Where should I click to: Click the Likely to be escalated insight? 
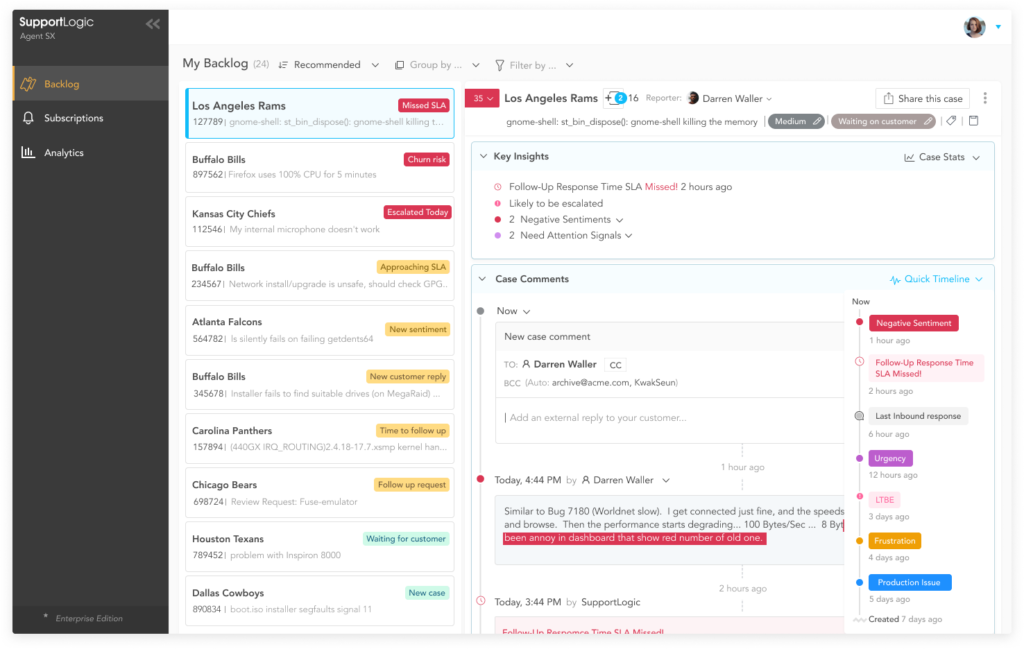(556, 204)
